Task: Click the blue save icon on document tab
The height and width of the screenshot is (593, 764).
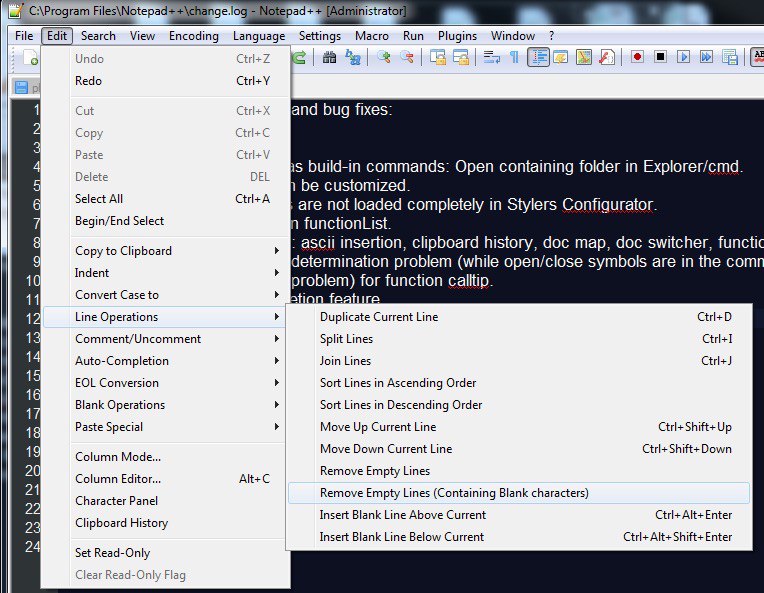Action: click(x=21, y=88)
